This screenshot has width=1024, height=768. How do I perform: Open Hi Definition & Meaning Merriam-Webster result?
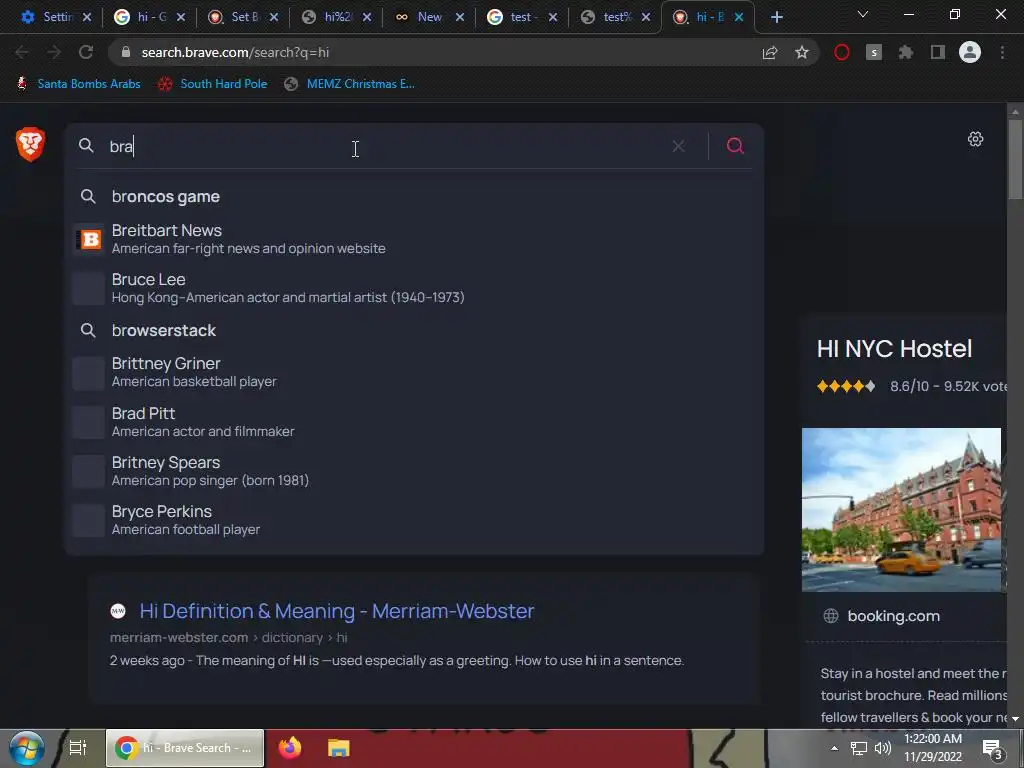click(x=336, y=611)
